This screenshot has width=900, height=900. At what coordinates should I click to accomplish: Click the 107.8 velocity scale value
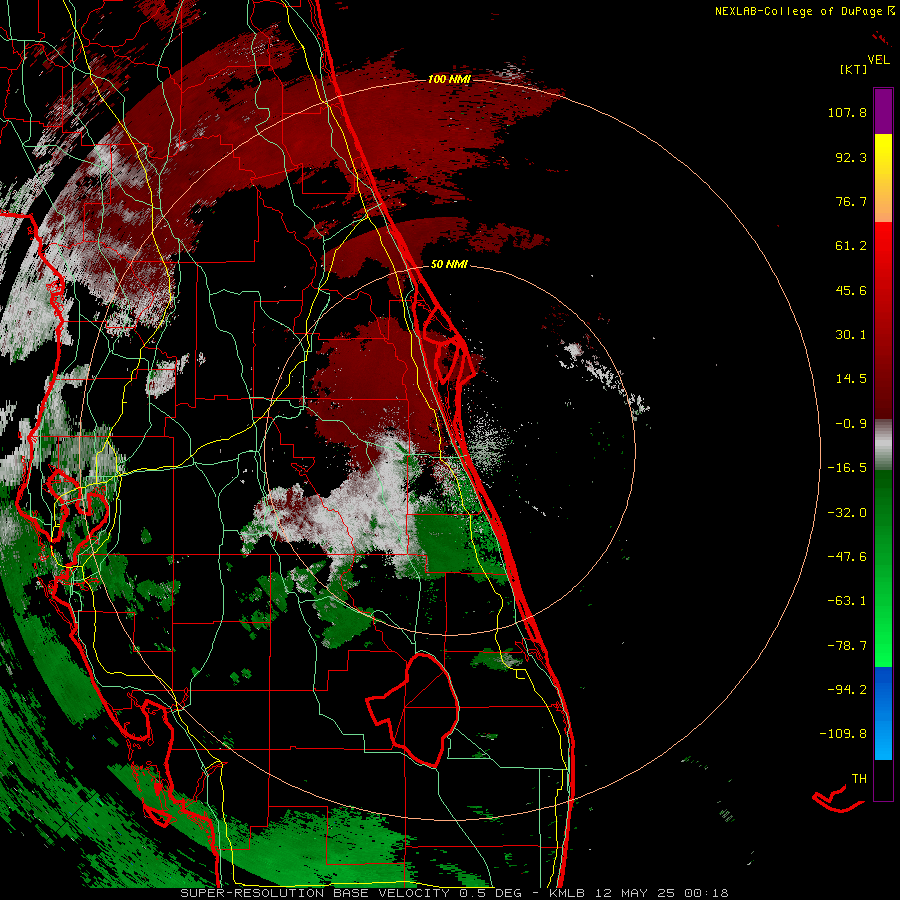[x=847, y=112]
